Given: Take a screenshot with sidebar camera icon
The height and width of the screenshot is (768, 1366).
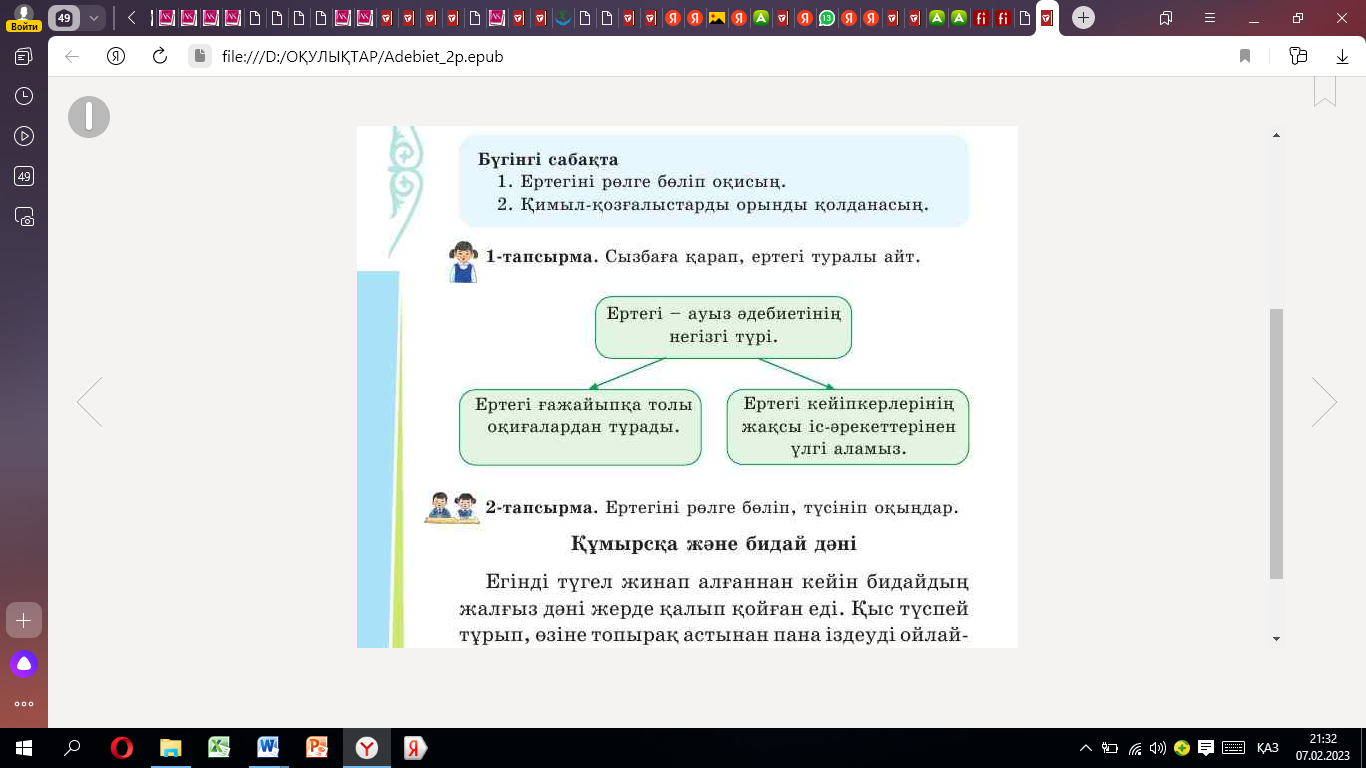Looking at the screenshot, I should [24, 217].
